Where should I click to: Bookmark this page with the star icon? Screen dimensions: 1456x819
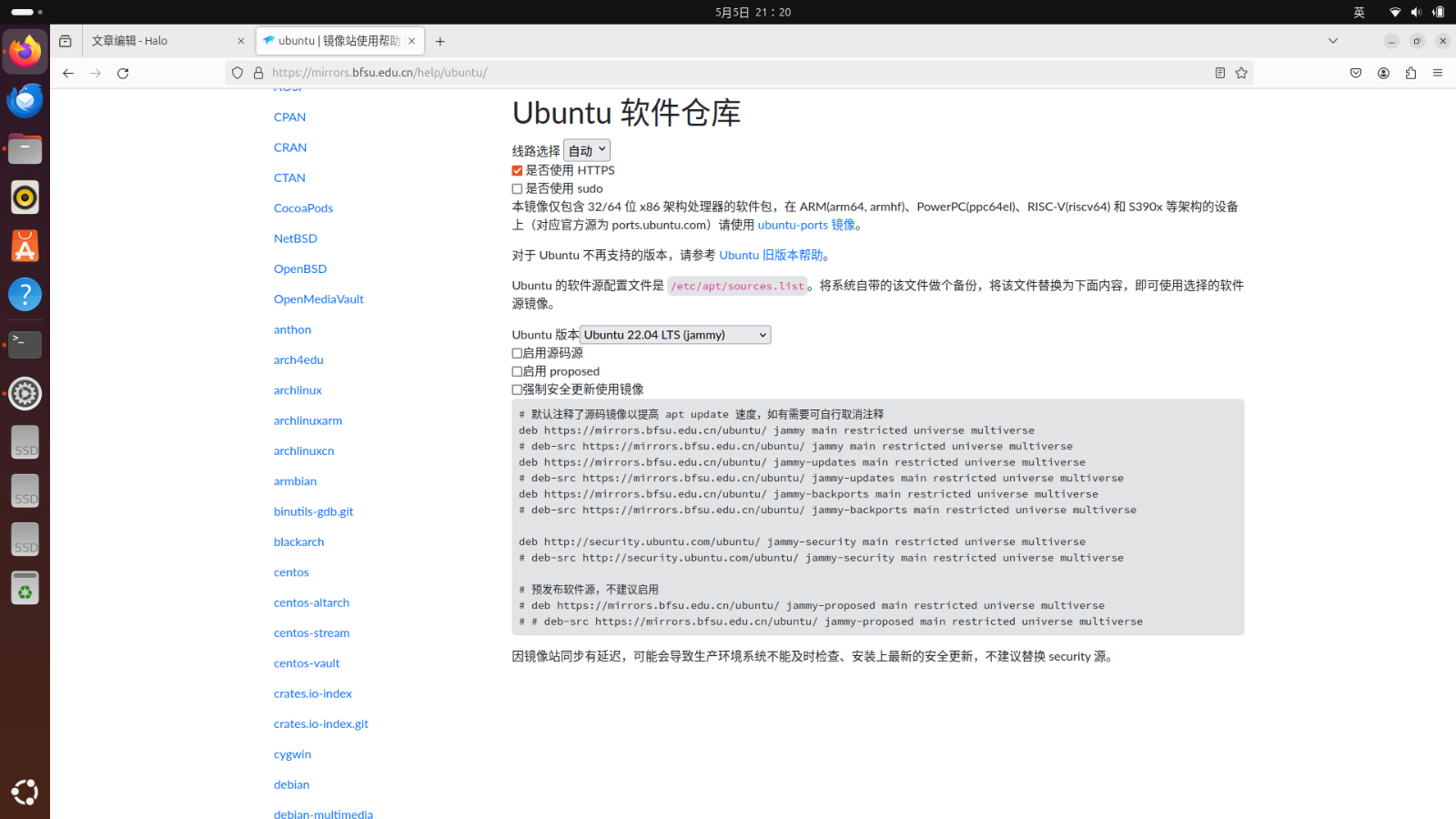tap(1241, 73)
